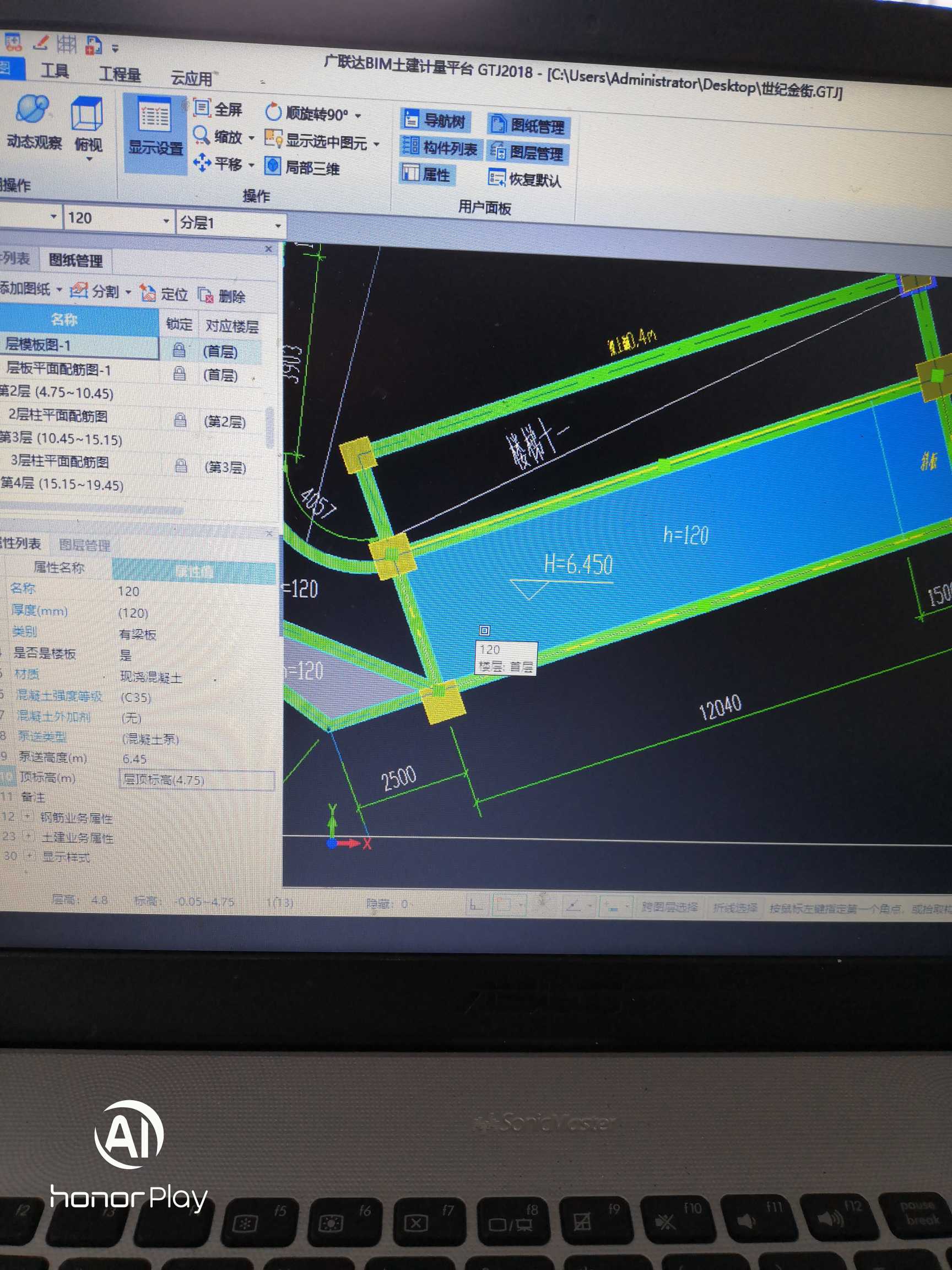Select the 层板平面配筋图-1 drawing row
The image size is (952, 1270).
(x=80, y=370)
